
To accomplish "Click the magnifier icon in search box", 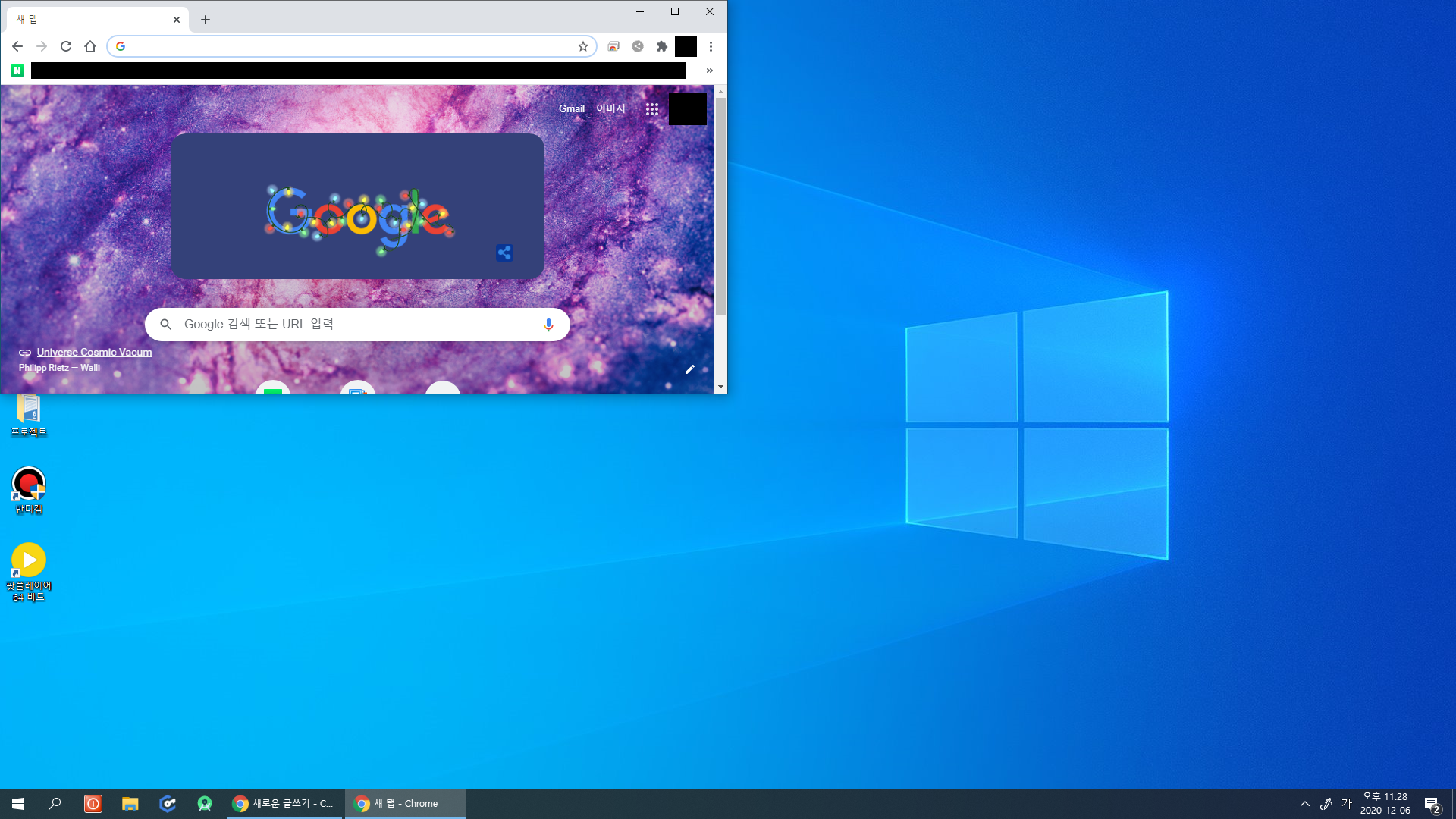I will pyautogui.click(x=165, y=325).
